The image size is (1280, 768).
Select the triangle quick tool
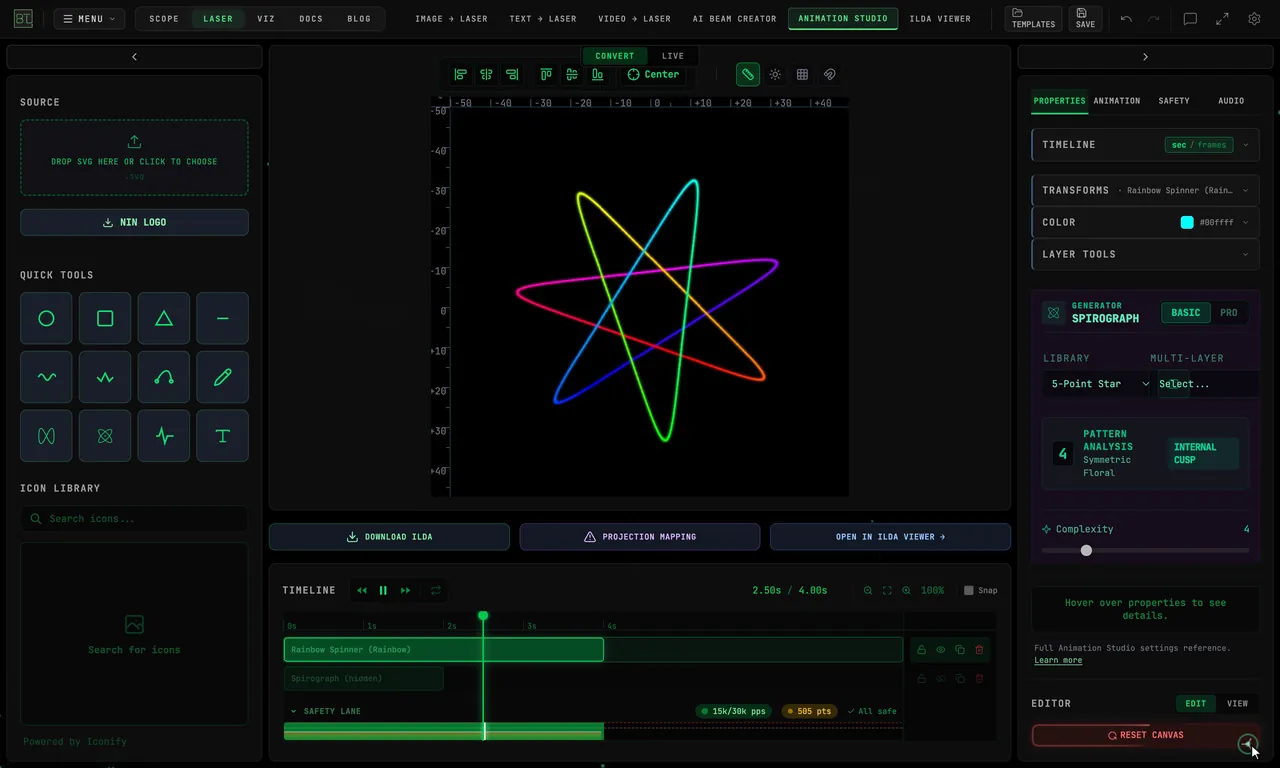point(164,319)
